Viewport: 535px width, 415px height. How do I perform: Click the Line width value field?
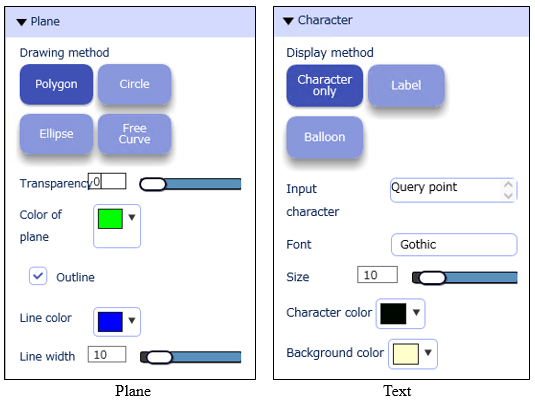pyautogui.click(x=107, y=355)
